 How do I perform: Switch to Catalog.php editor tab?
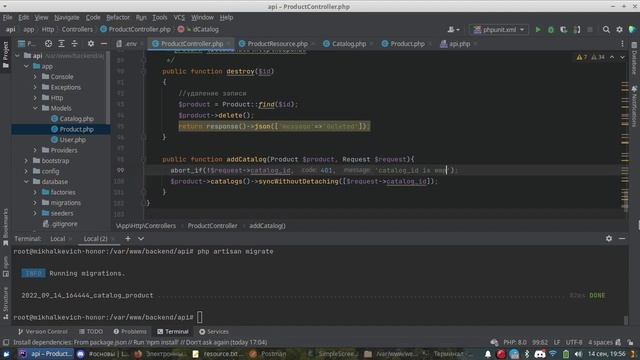tap(349, 44)
